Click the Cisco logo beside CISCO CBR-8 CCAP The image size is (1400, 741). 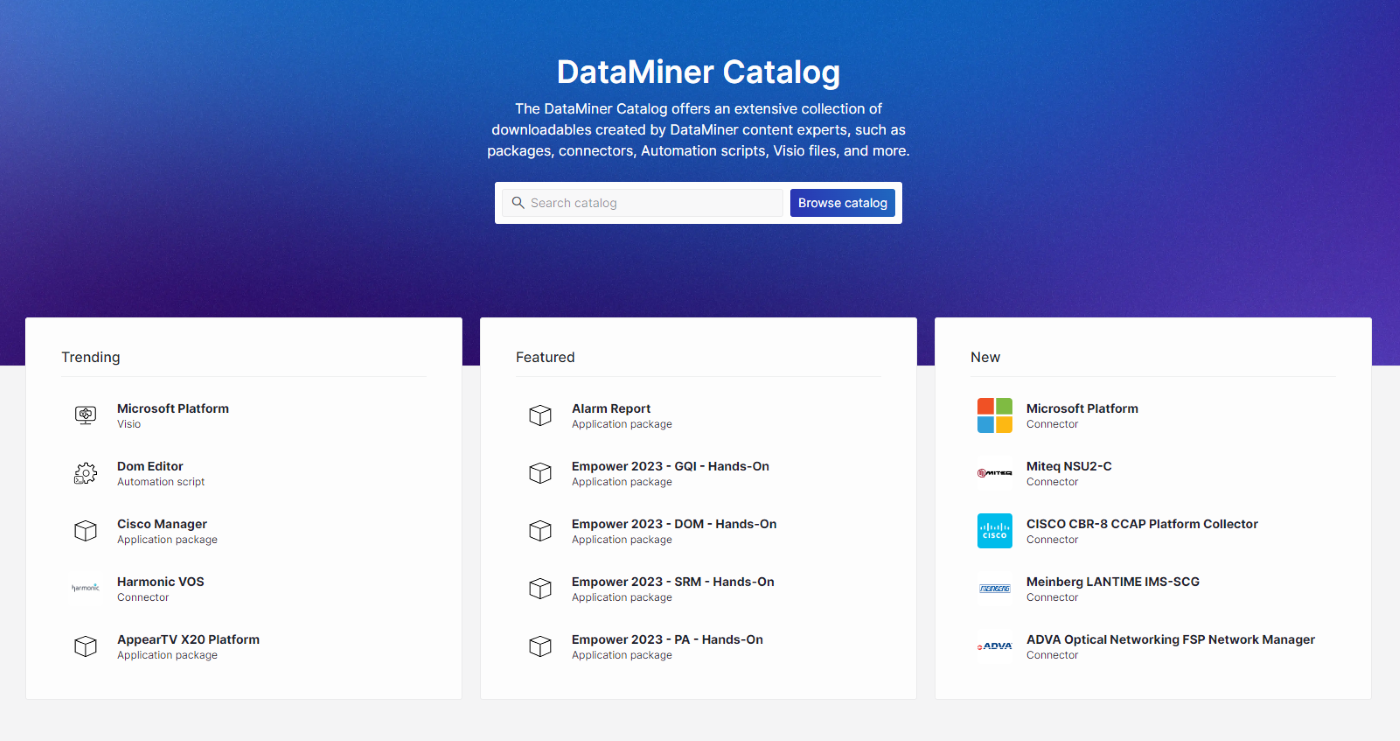[x=995, y=531]
